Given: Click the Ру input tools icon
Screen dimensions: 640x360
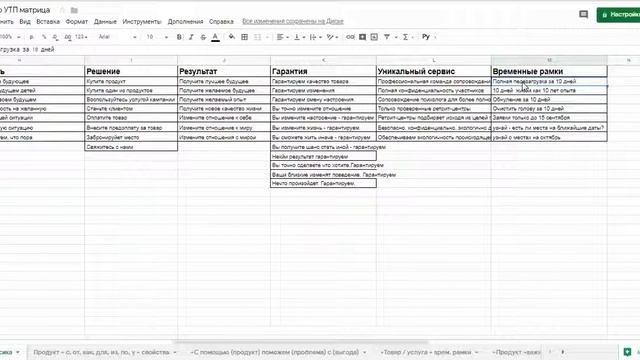Looking at the screenshot, I should (x=426, y=37).
